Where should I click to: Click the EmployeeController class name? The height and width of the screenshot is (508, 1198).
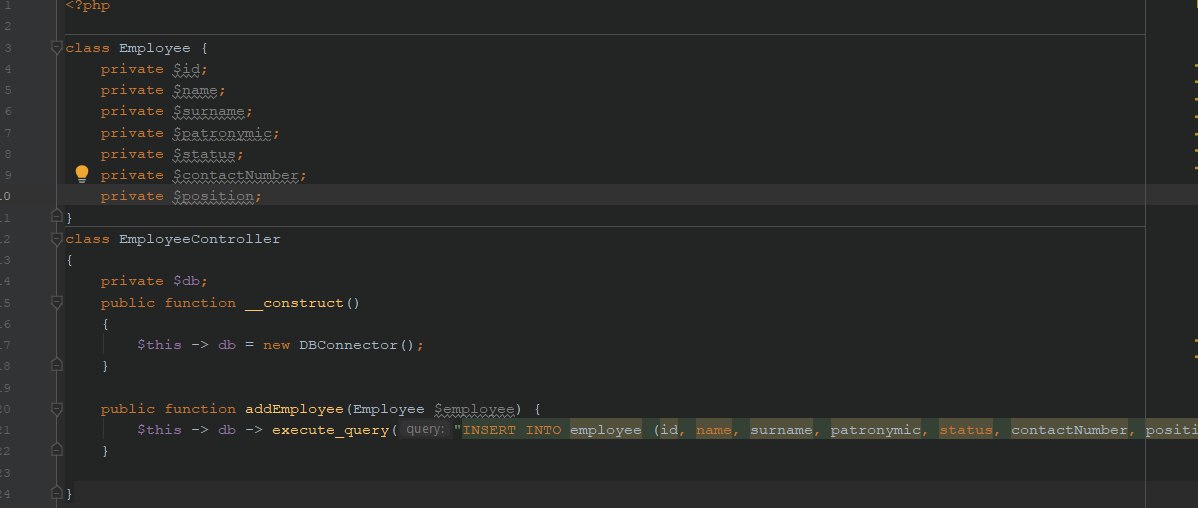click(199, 239)
